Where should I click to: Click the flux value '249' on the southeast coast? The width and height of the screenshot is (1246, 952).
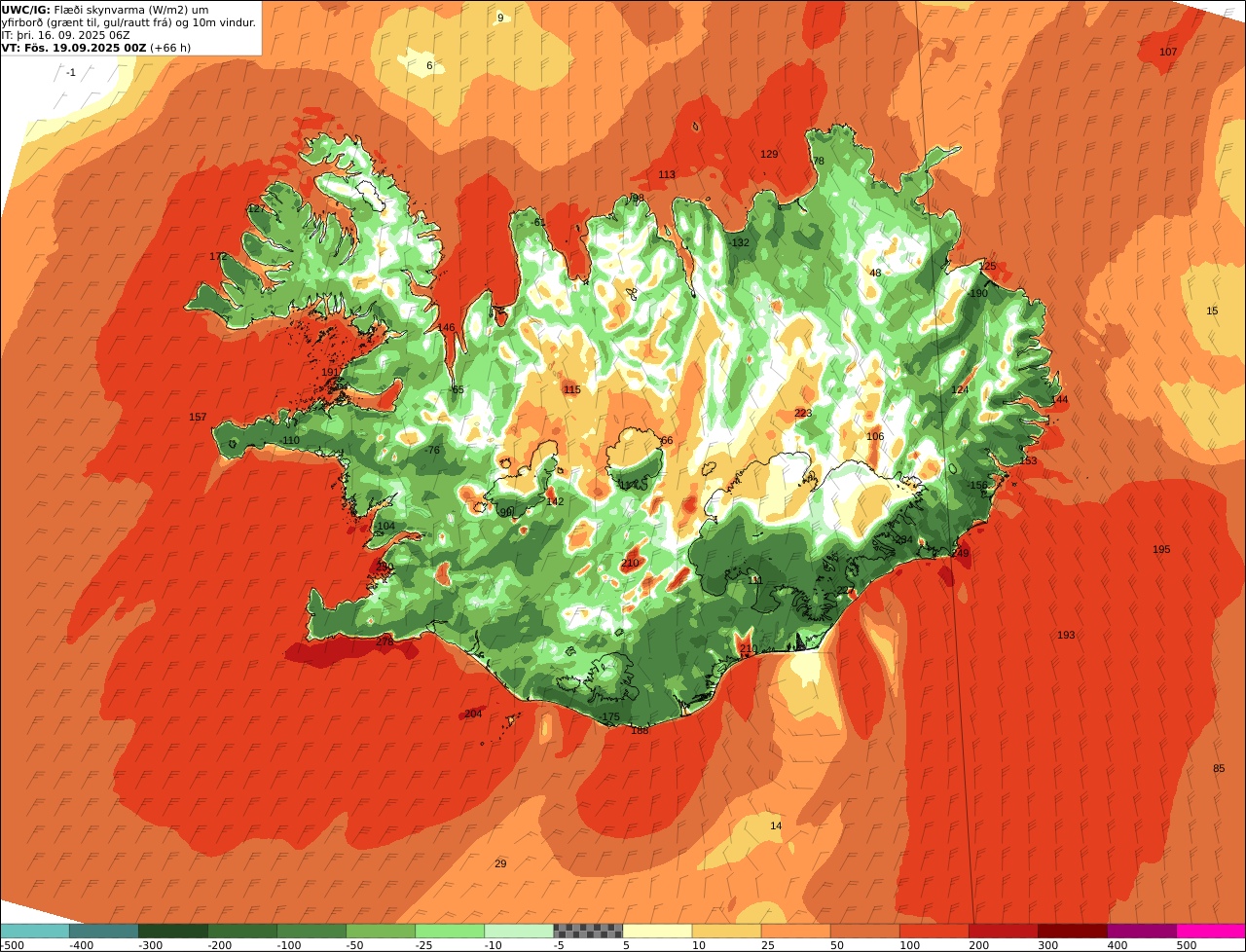pyautogui.click(x=961, y=552)
